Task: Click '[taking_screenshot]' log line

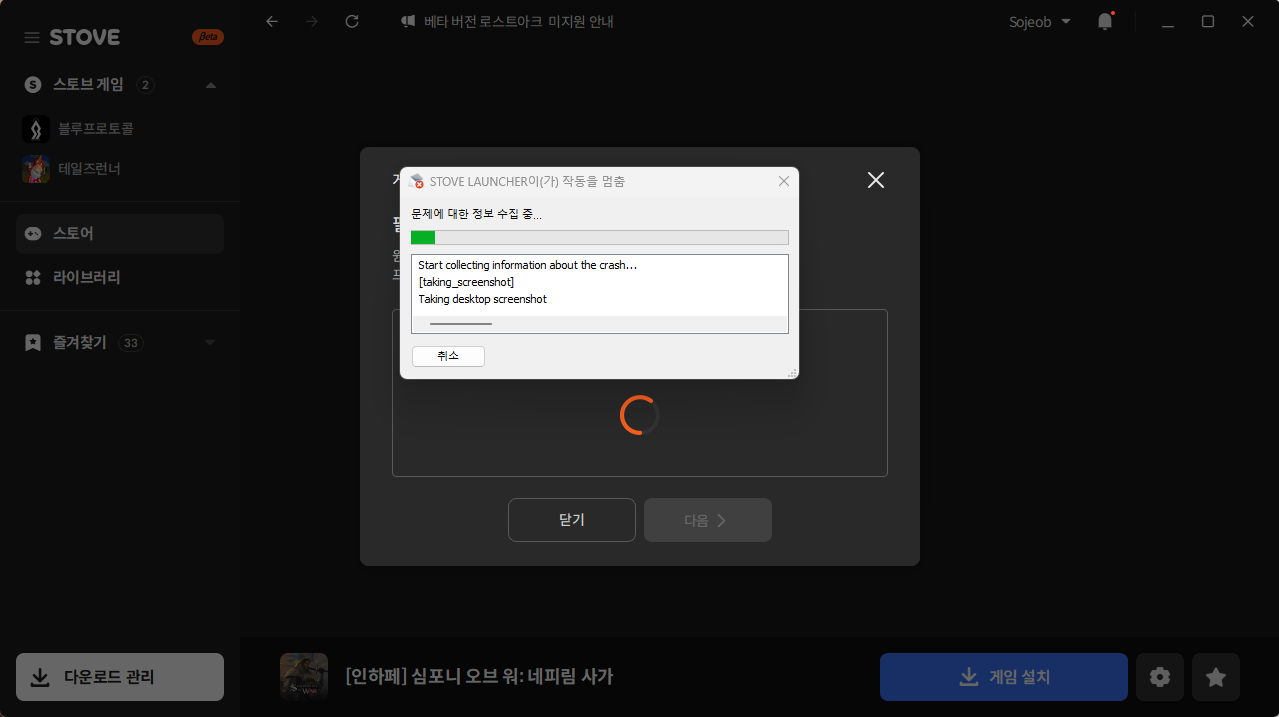Action: pos(466,282)
